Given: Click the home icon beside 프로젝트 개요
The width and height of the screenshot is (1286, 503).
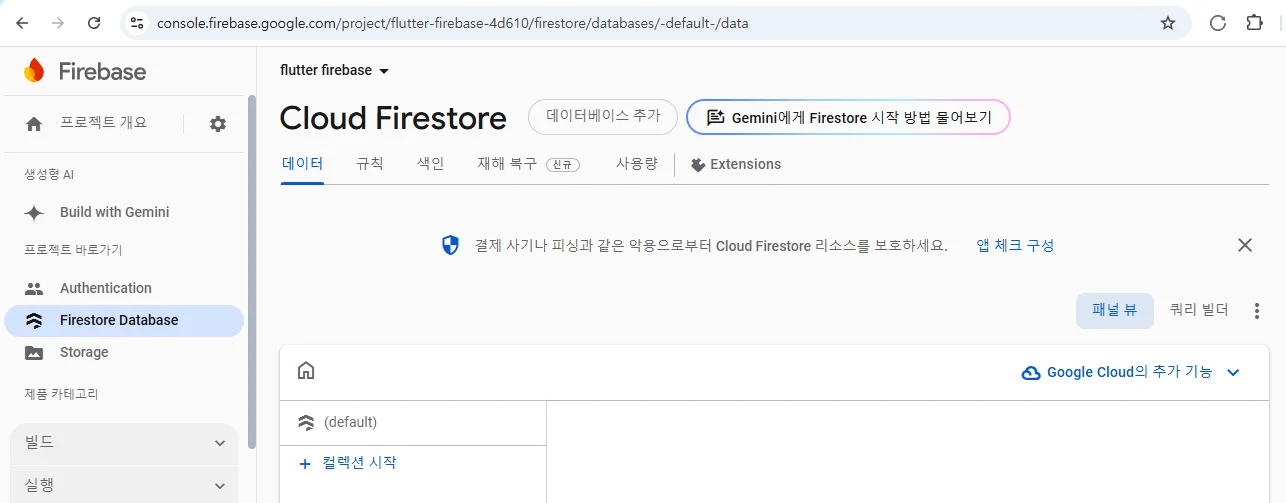Looking at the screenshot, I should point(34,124).
